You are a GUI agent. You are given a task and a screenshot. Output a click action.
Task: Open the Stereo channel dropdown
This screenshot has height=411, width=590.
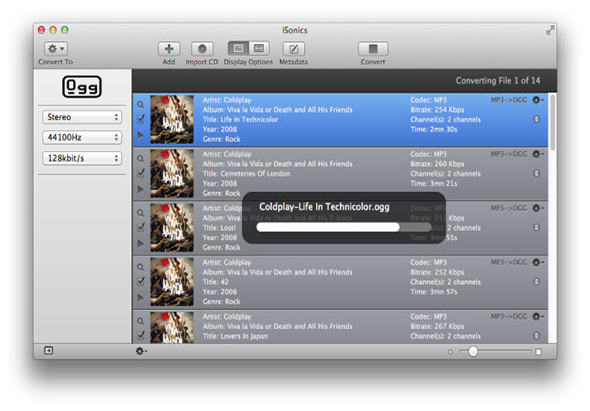point(82,117)
